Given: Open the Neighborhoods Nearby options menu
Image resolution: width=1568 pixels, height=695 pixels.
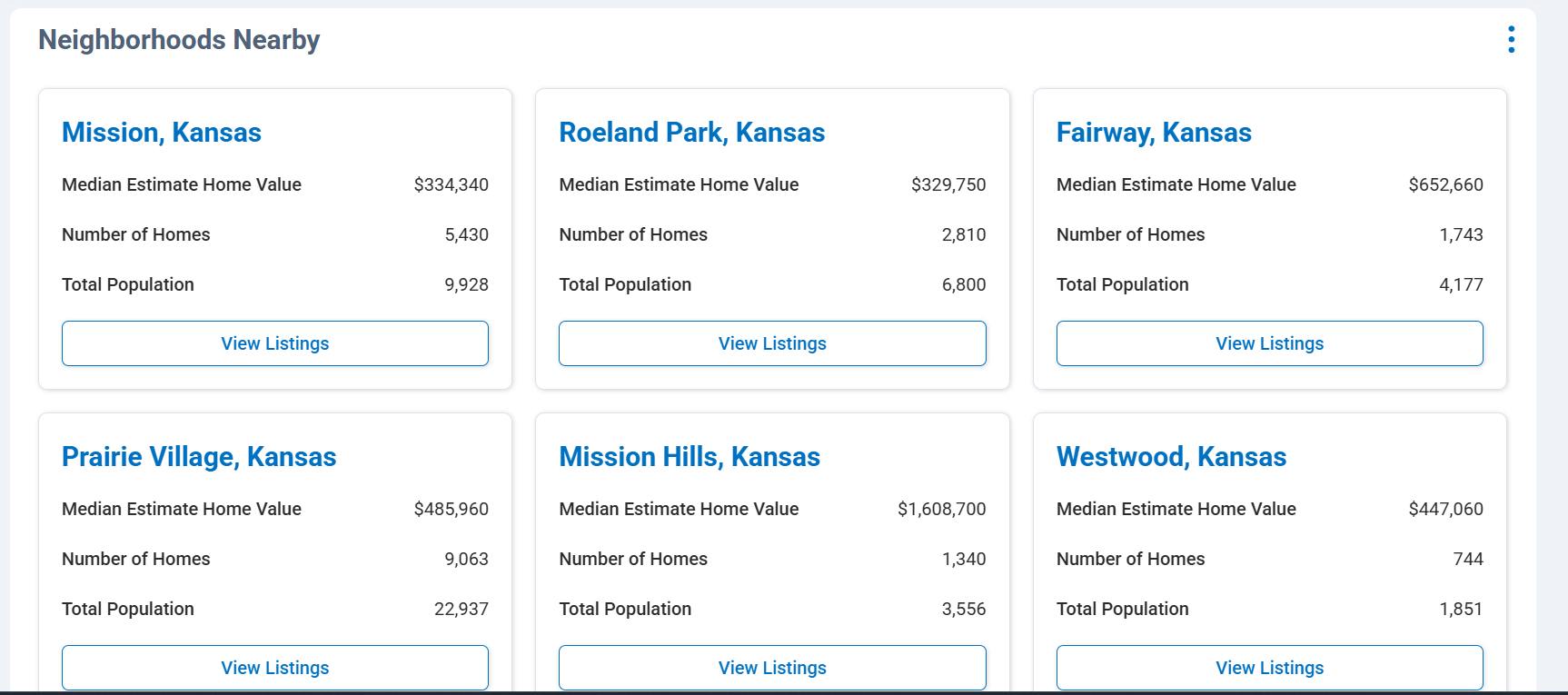Looking at the screenshot, I should pos(1511,39).
